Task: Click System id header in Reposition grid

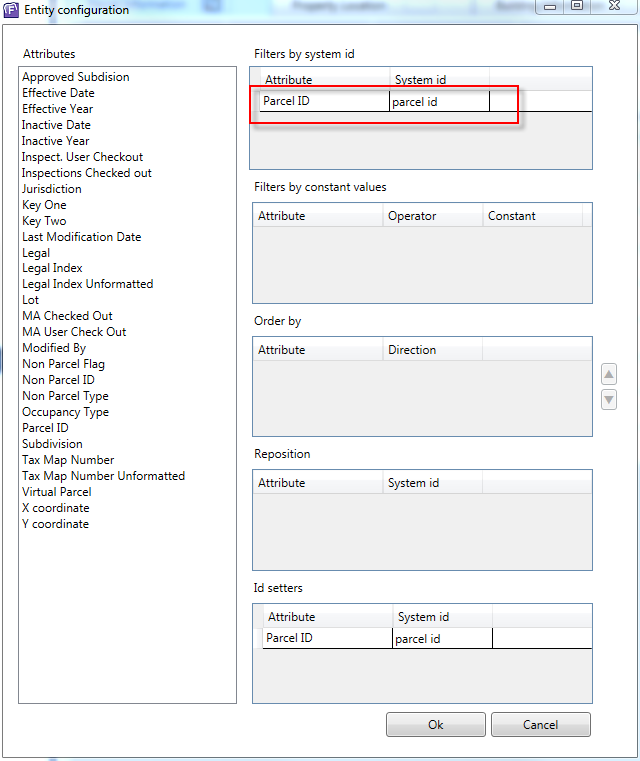Action: 413,483
